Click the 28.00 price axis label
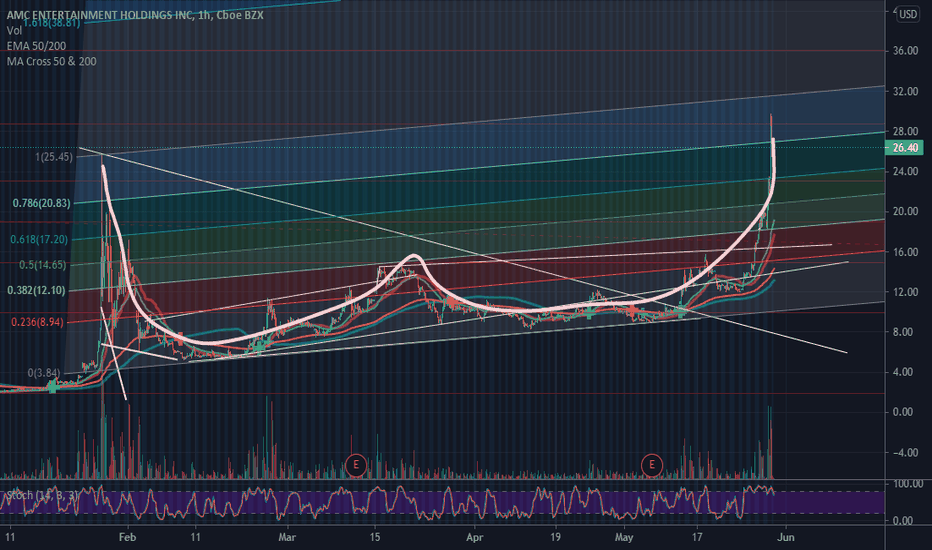 (905, 131)
